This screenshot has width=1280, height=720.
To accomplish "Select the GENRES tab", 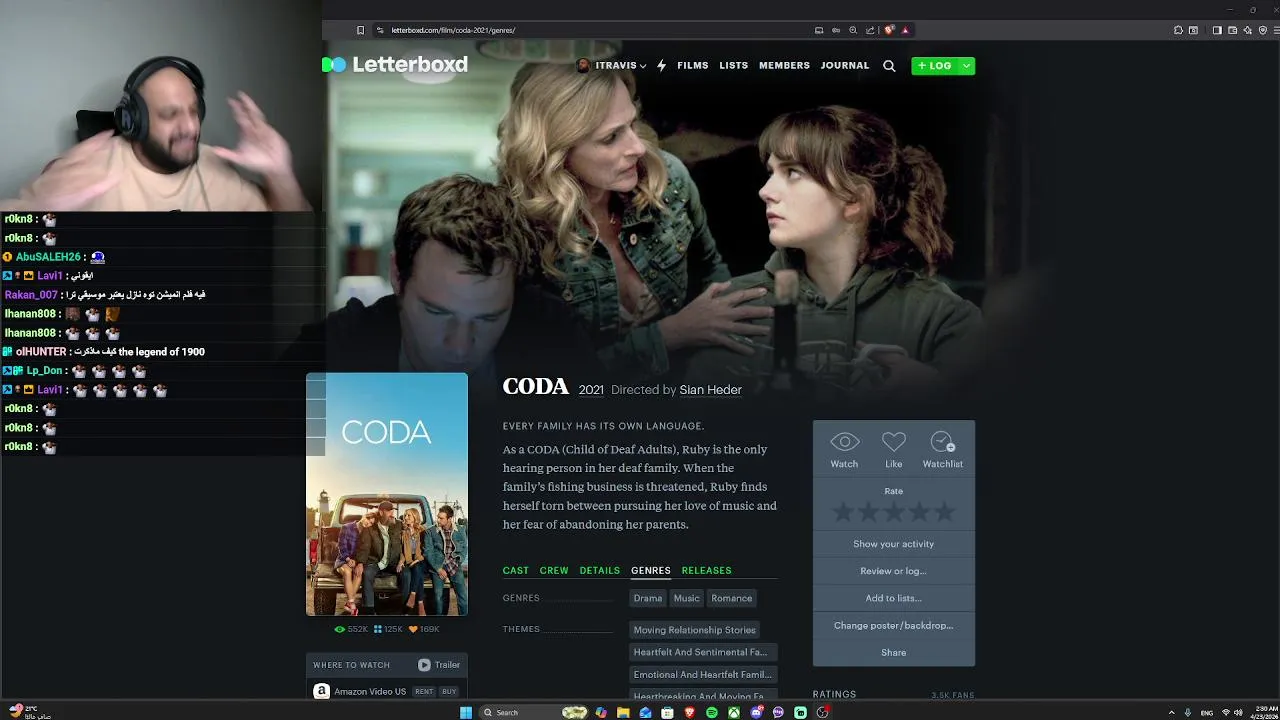I will click(651, 570).
